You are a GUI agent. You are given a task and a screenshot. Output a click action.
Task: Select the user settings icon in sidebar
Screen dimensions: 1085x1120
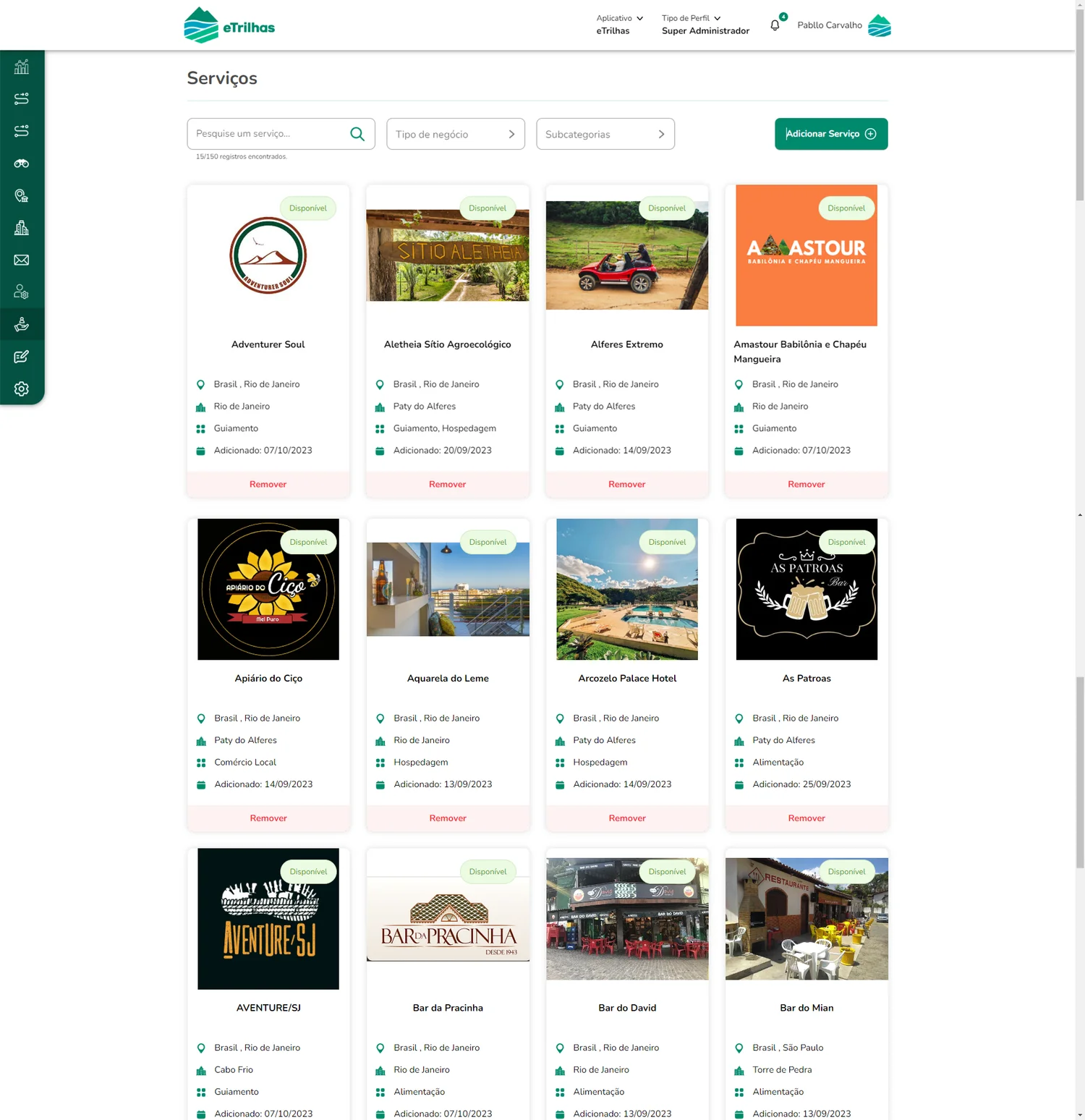point(22,292)
